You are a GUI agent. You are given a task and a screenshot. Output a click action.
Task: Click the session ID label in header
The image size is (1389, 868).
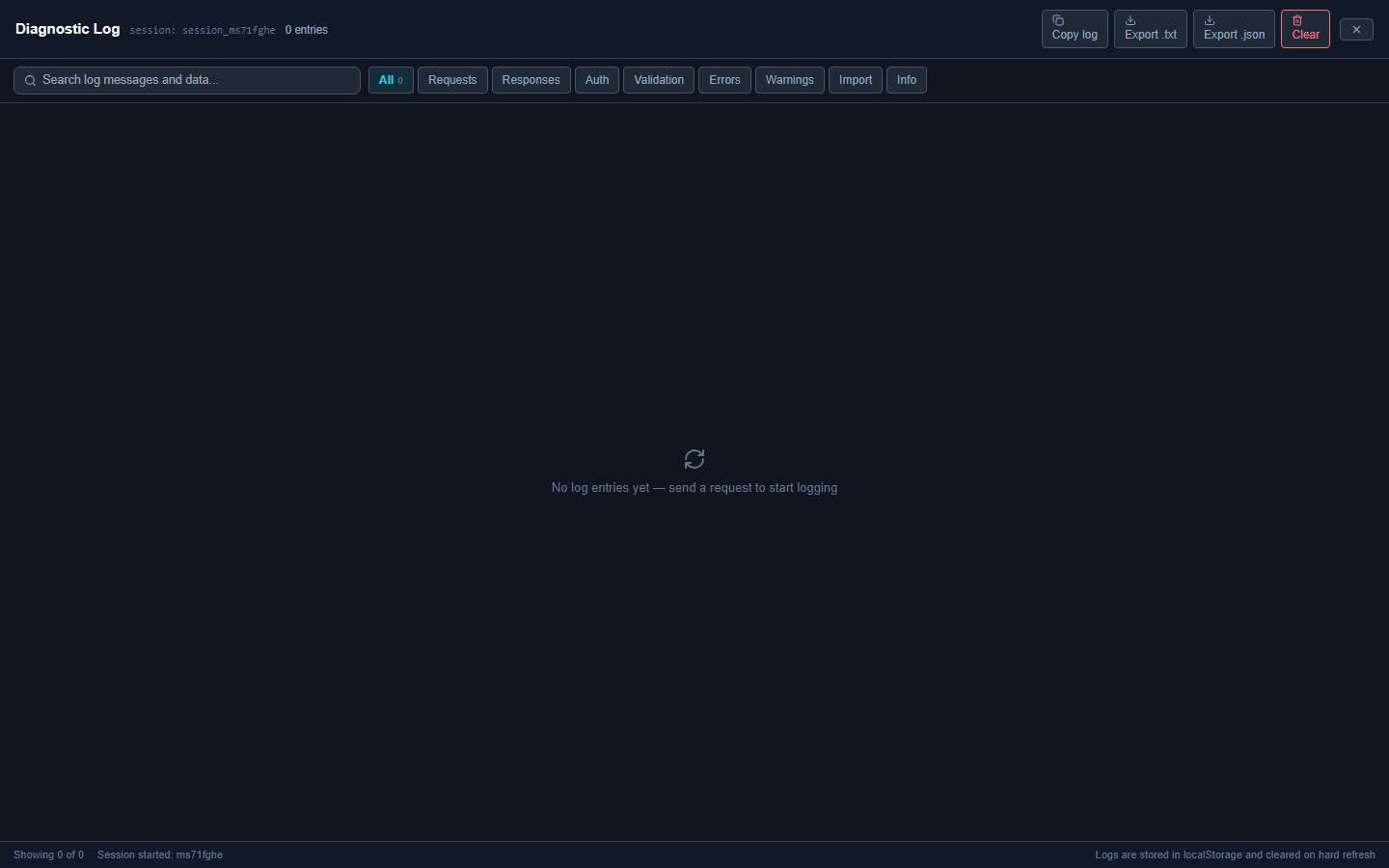[x=203, y=30]
